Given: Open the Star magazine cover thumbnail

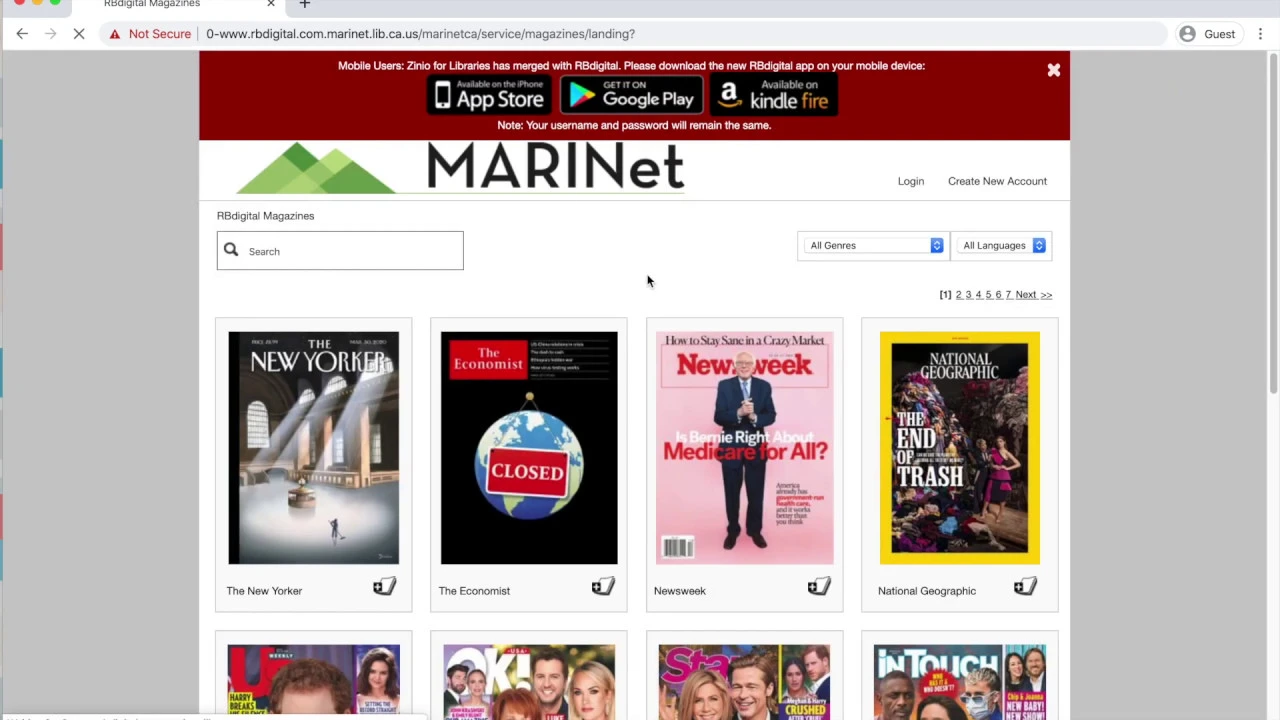Looking at the screenshot, I should [x=744, y=682].
